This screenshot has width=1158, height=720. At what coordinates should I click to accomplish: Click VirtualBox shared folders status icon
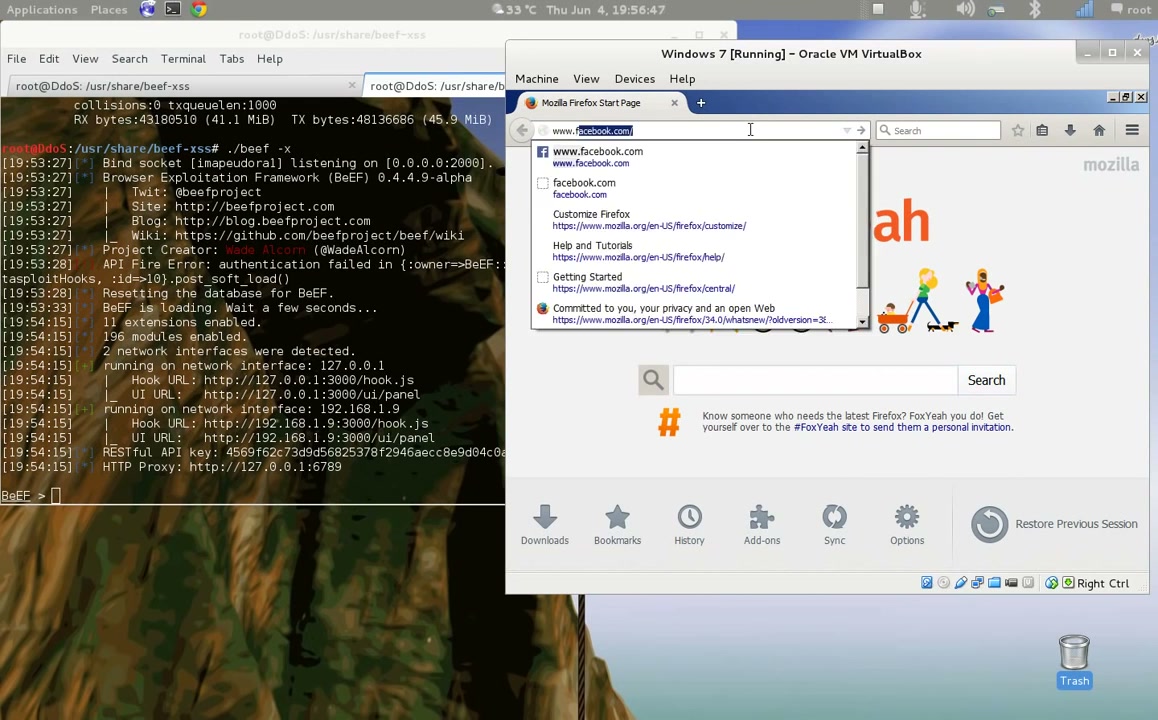click(x=994, y=583)
